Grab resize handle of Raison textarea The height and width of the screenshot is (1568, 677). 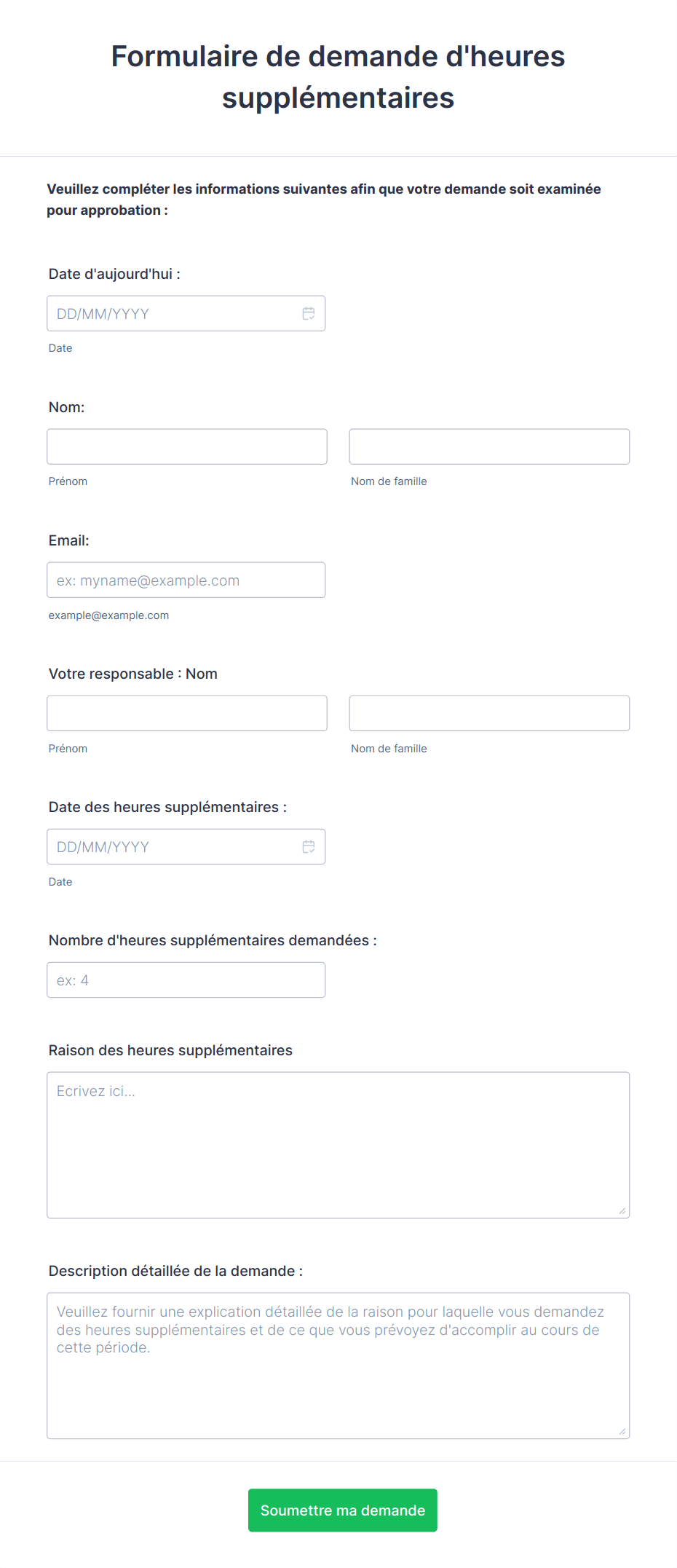pos(622,1211)
